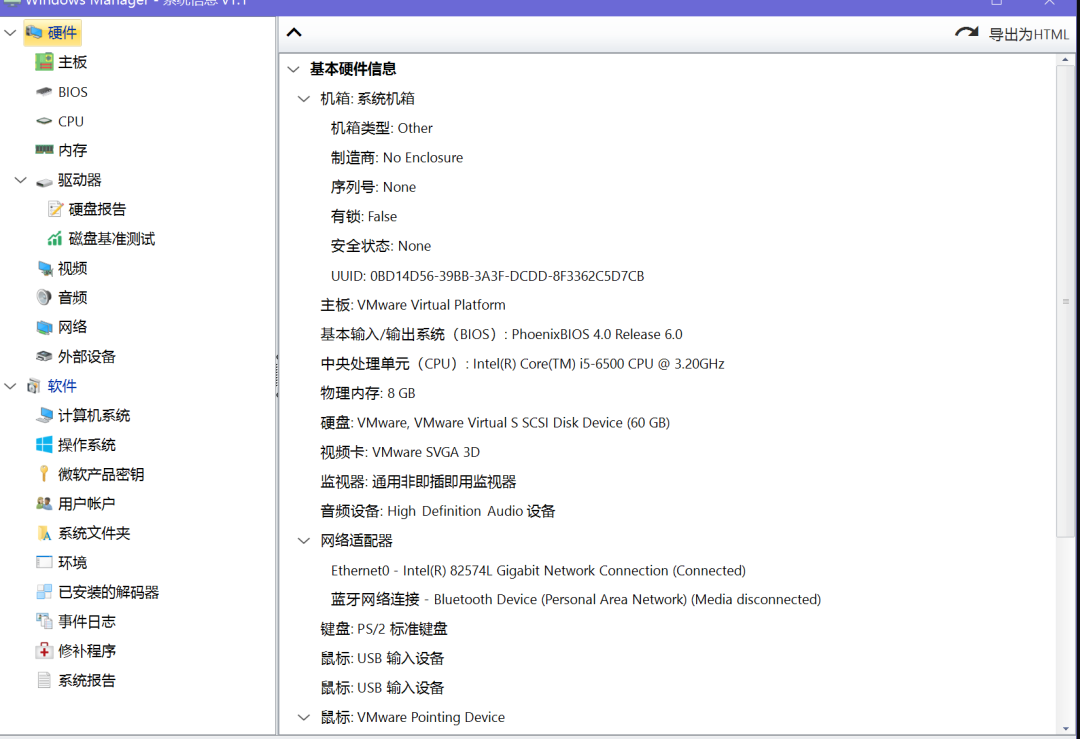Image resolution: width=1080 pixels, height=739 pixels.
Task: Select the 微软产品密钥 label
Action: 101,474
